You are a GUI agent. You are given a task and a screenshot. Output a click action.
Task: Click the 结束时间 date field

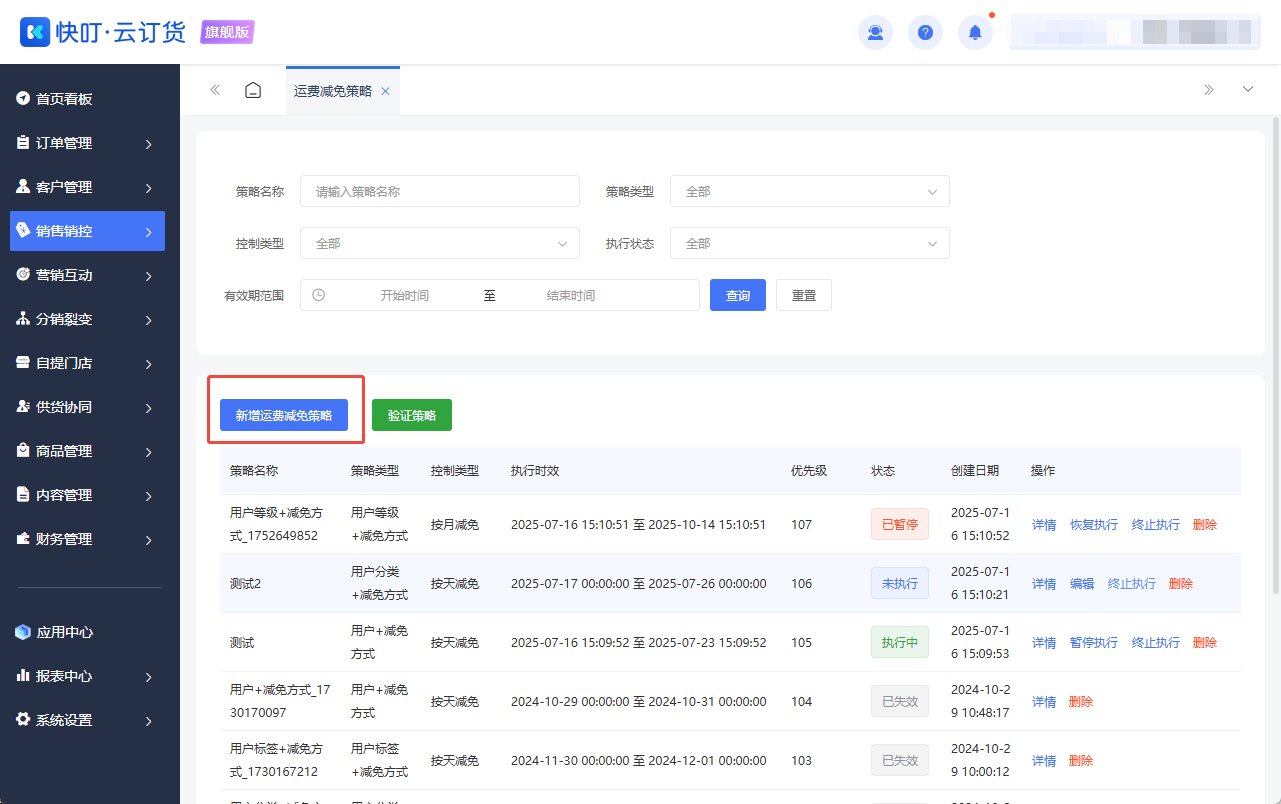click(571, 295)
